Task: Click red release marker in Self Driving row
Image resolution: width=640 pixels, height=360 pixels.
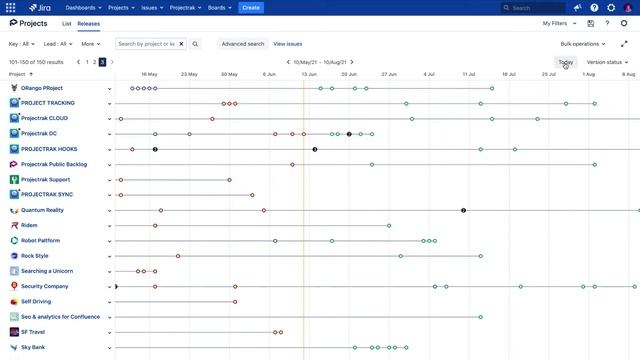Action: [235, 302]
